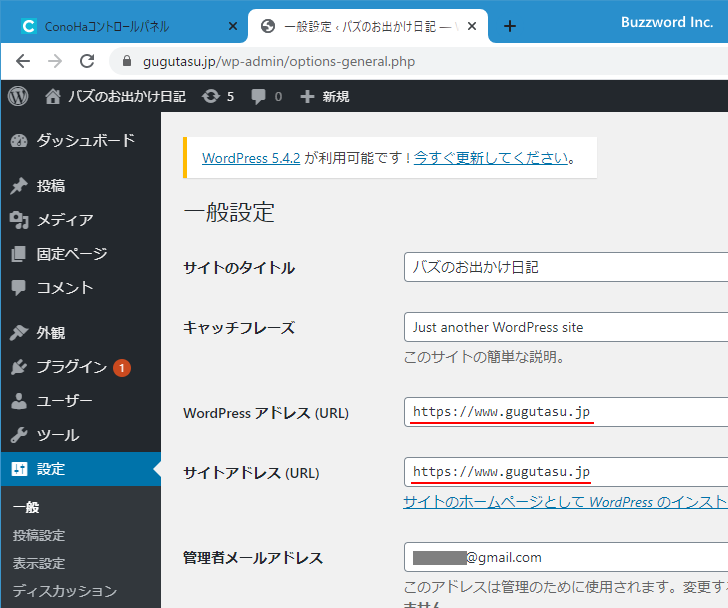This screenshot has height=608, width=728.
Task: Click the 固定ページ pages icon
Action: point(19,254)
